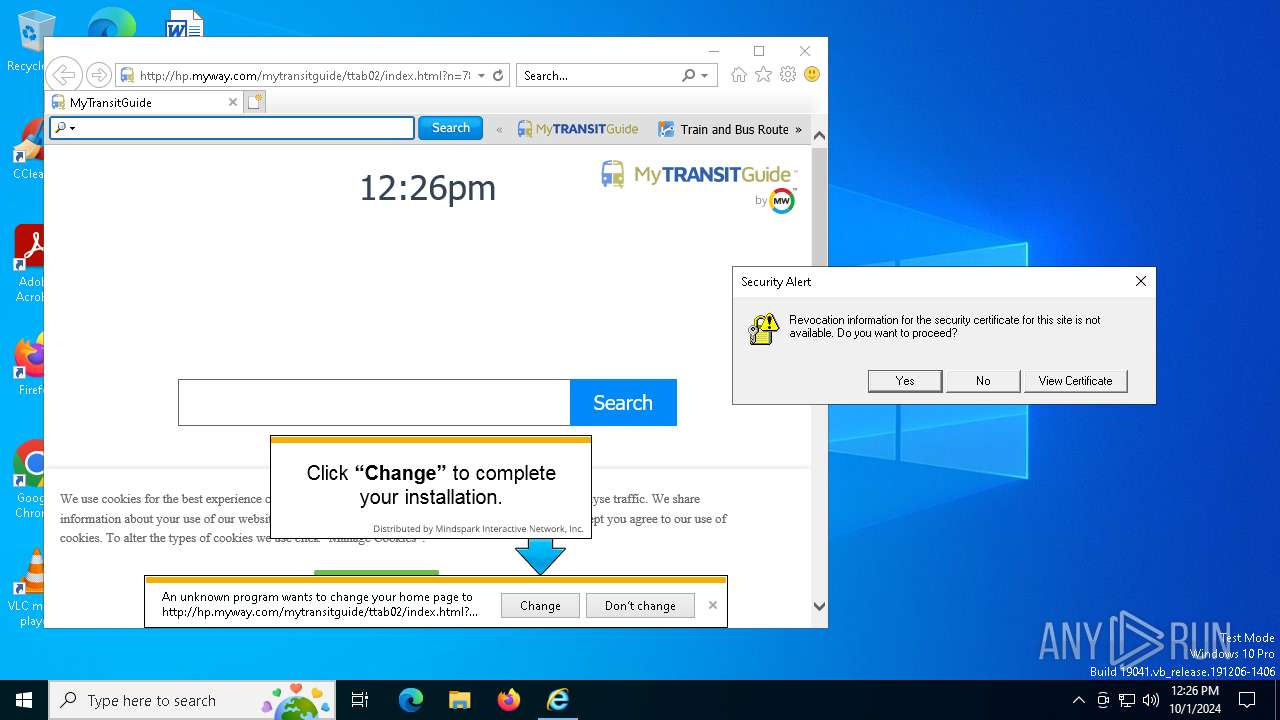Click View Certificate in Security Alert
The image size is (1280, 720).
(1075, 381)
